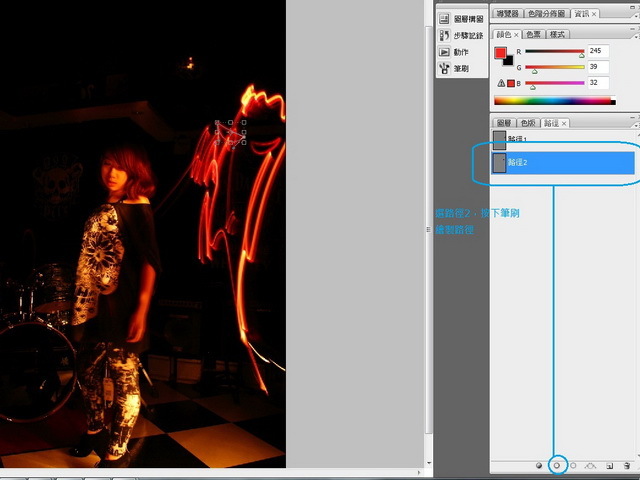The image size is (640, 480).
Task: Stroke path with brush icon
Action: pyautogui.click(x=556, y=465)
